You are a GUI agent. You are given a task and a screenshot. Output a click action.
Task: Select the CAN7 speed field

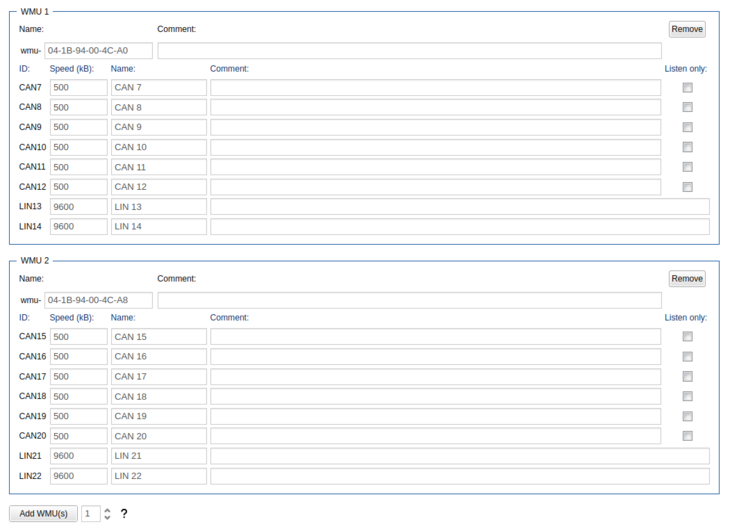[78, 88]
